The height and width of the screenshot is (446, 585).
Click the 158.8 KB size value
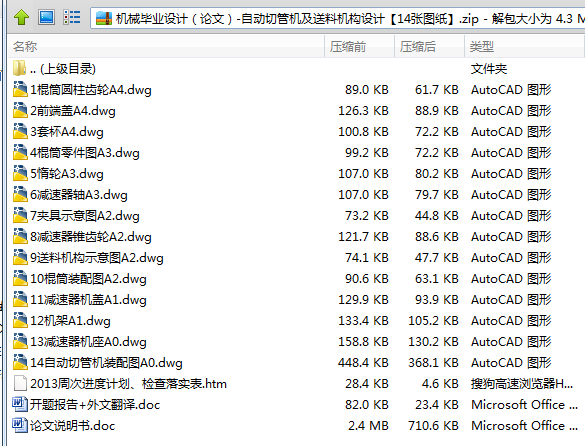tap(363, 342)
